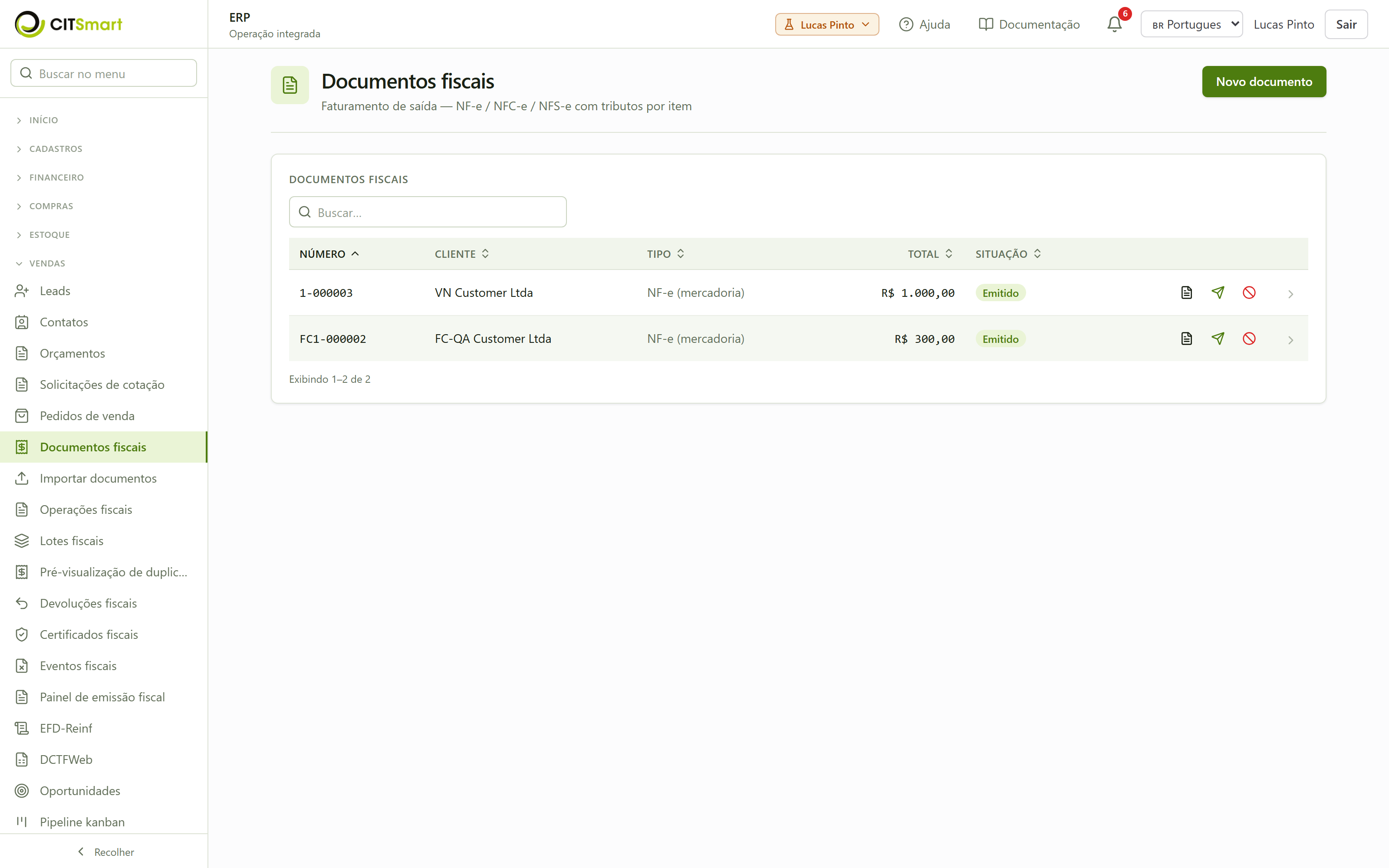
Task: Sort table by NÚMERO column
Action: pyautogui.click(x=329, y=254)
